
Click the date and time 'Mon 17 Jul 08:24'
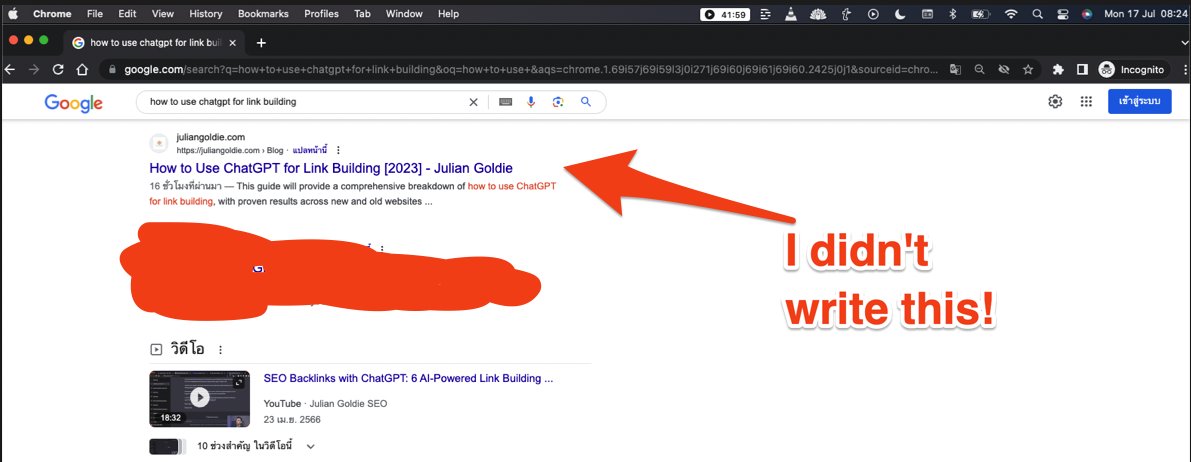click(1145, 14)
